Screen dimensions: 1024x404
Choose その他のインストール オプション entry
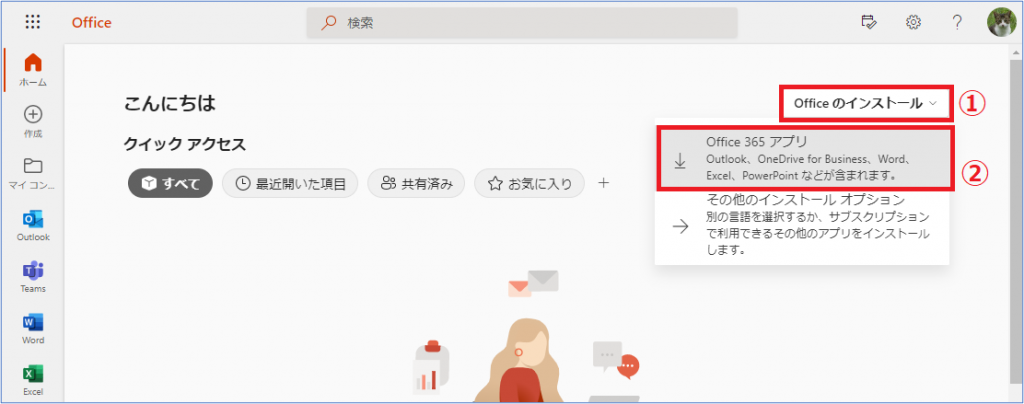click(x=803, y=225)
